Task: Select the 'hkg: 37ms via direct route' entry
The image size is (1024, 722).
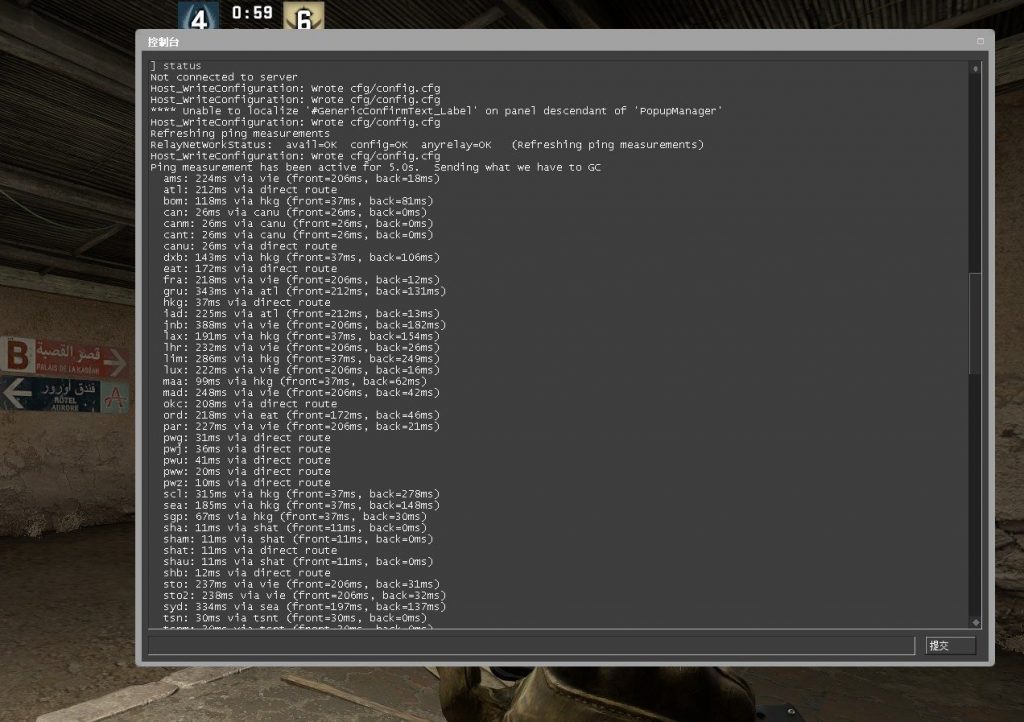Action: pos(246,302)
